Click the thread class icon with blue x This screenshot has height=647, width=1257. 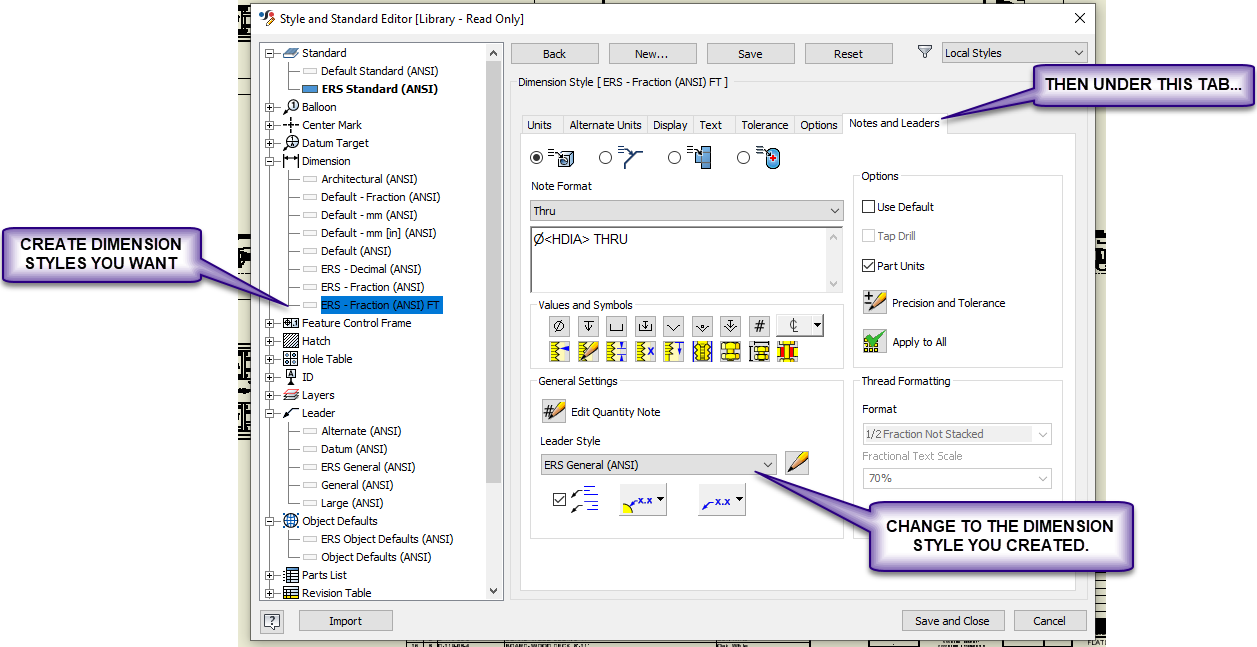646,352
